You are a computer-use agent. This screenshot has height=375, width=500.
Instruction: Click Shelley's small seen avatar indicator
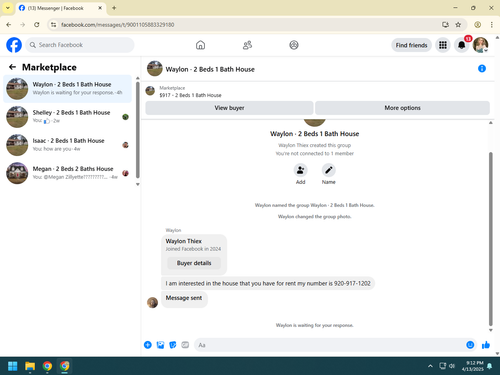point(125,117)
